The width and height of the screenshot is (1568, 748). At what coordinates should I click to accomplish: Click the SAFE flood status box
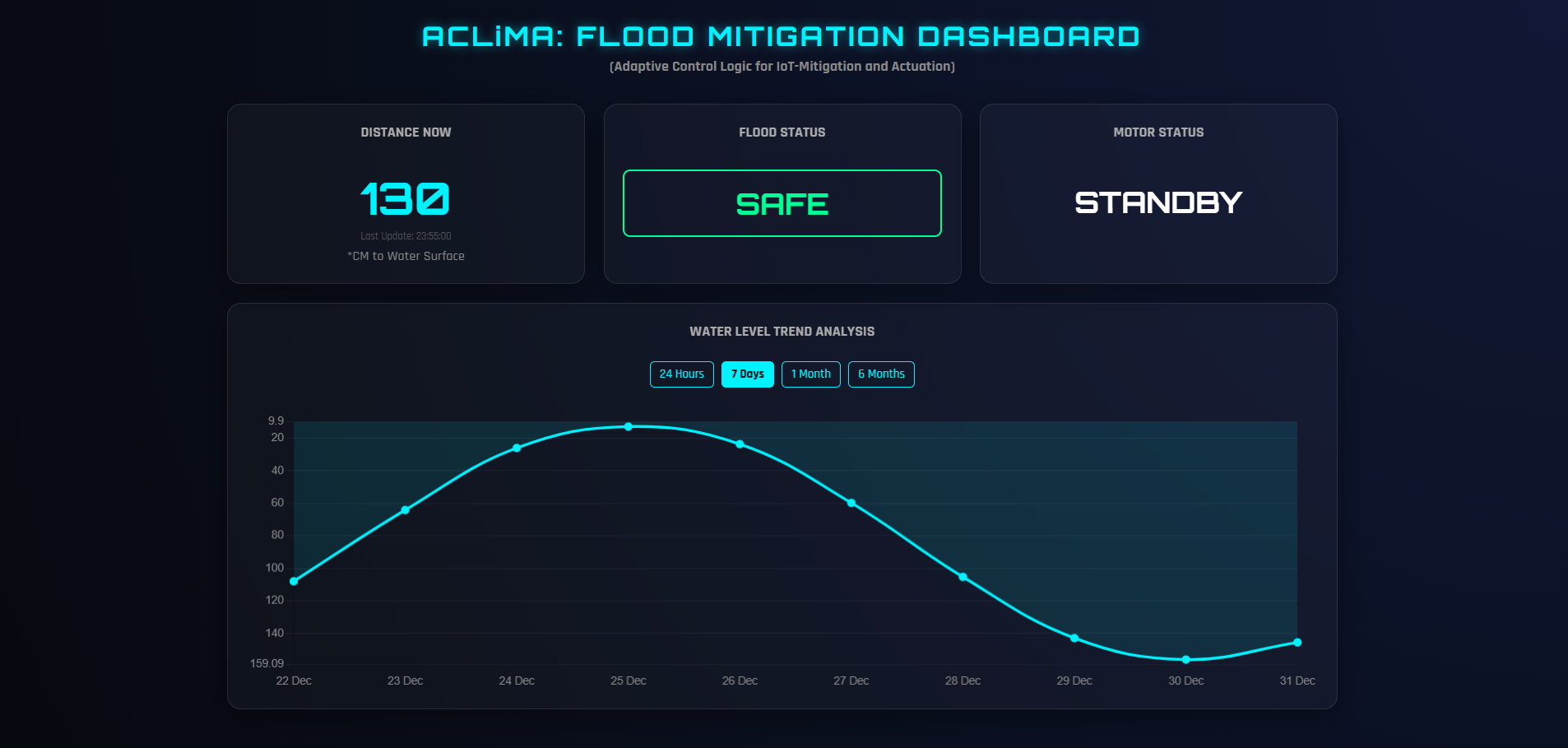(782, 203)
